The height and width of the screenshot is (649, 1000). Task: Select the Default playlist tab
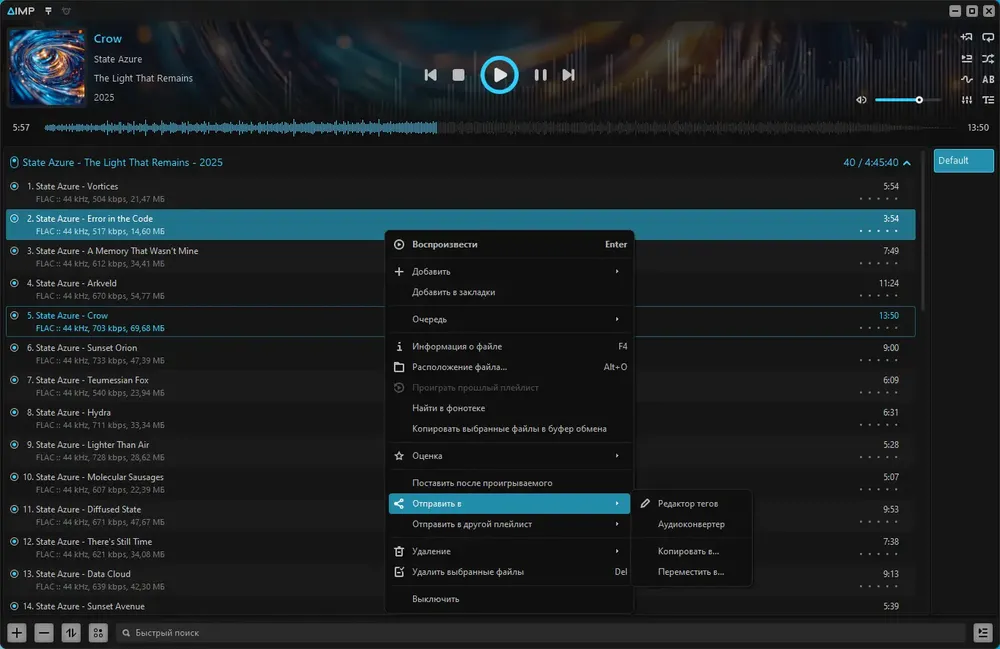[x=963, y=161]
